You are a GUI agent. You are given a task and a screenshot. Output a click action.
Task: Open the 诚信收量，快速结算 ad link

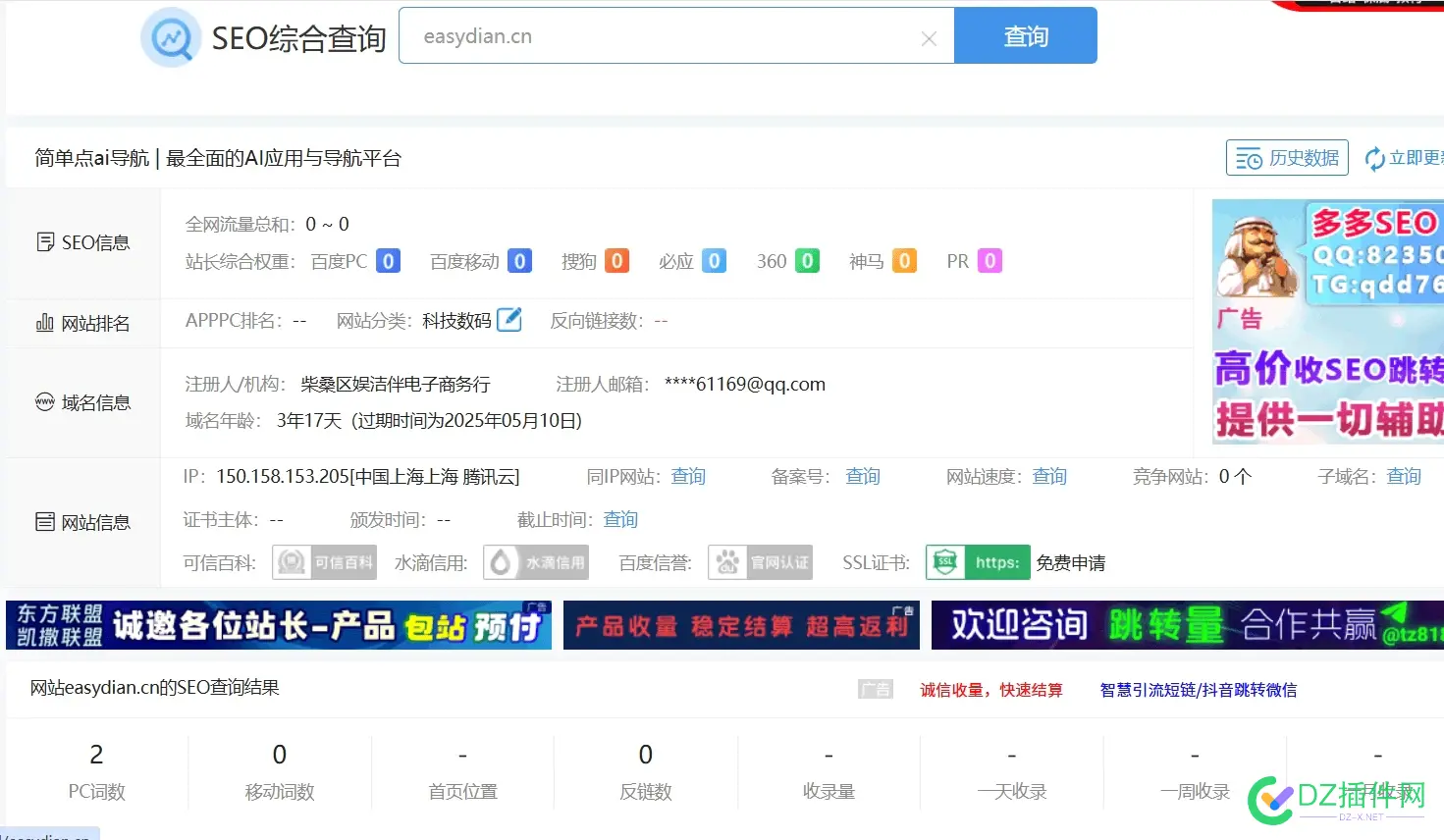[x=991, y=690]
